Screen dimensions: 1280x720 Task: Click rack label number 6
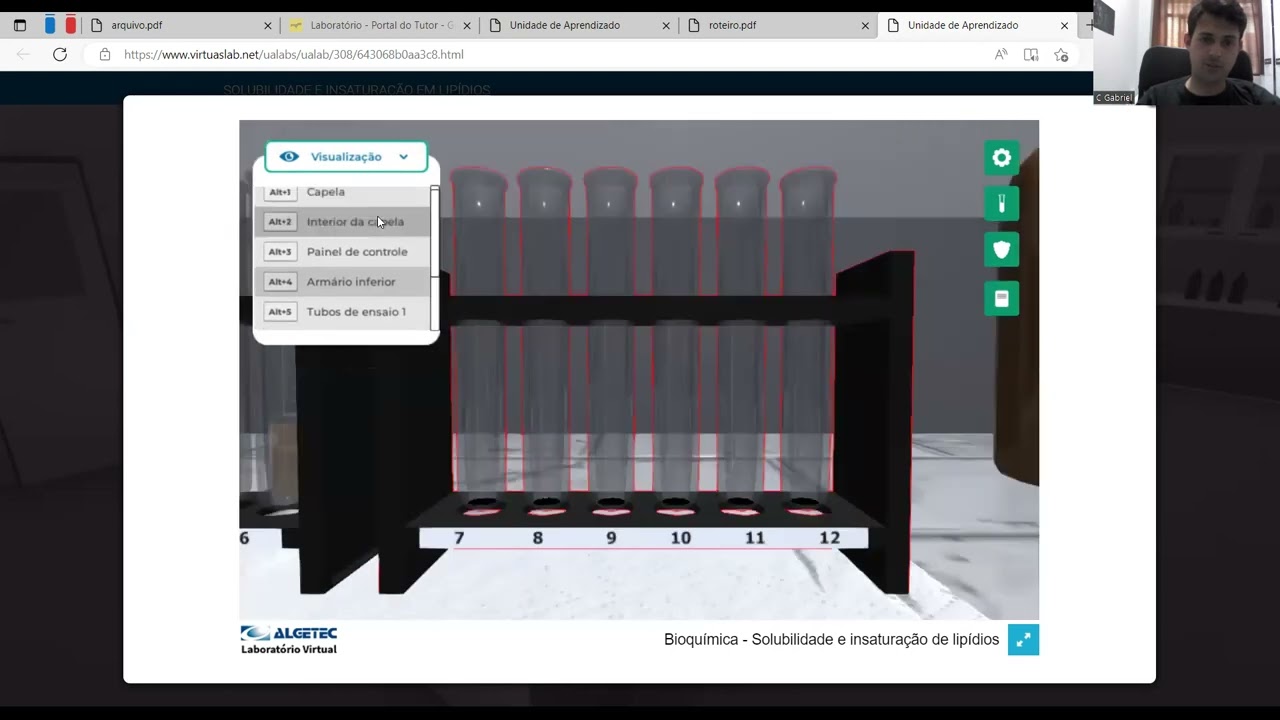click(x=244, y=538)
